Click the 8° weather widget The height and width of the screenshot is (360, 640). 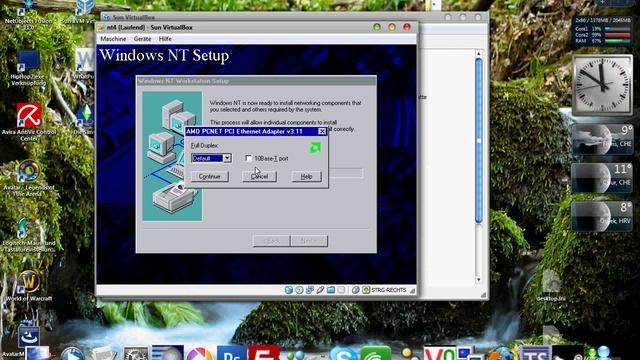tap(602, 216)
